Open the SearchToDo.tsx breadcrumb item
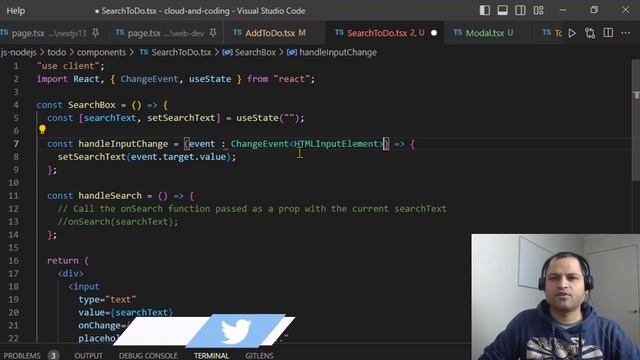Viewport: 640px width, 360px height. (x=176, y=52)
